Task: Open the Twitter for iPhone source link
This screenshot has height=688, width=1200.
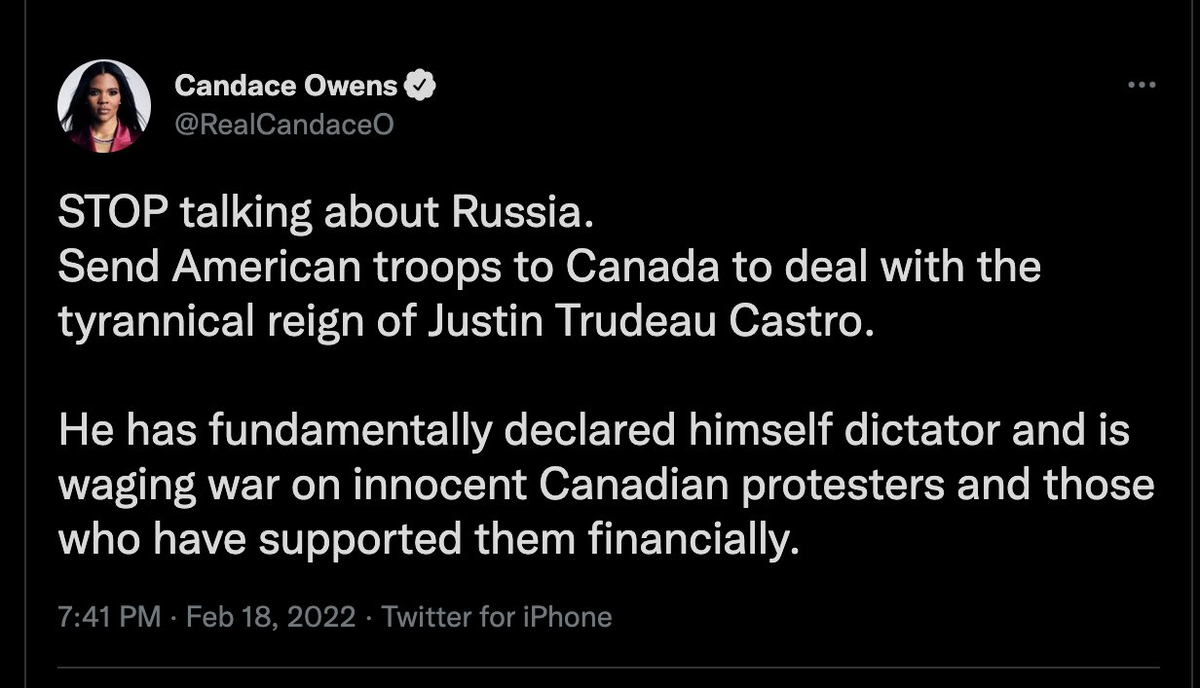Action: point(496,617)
